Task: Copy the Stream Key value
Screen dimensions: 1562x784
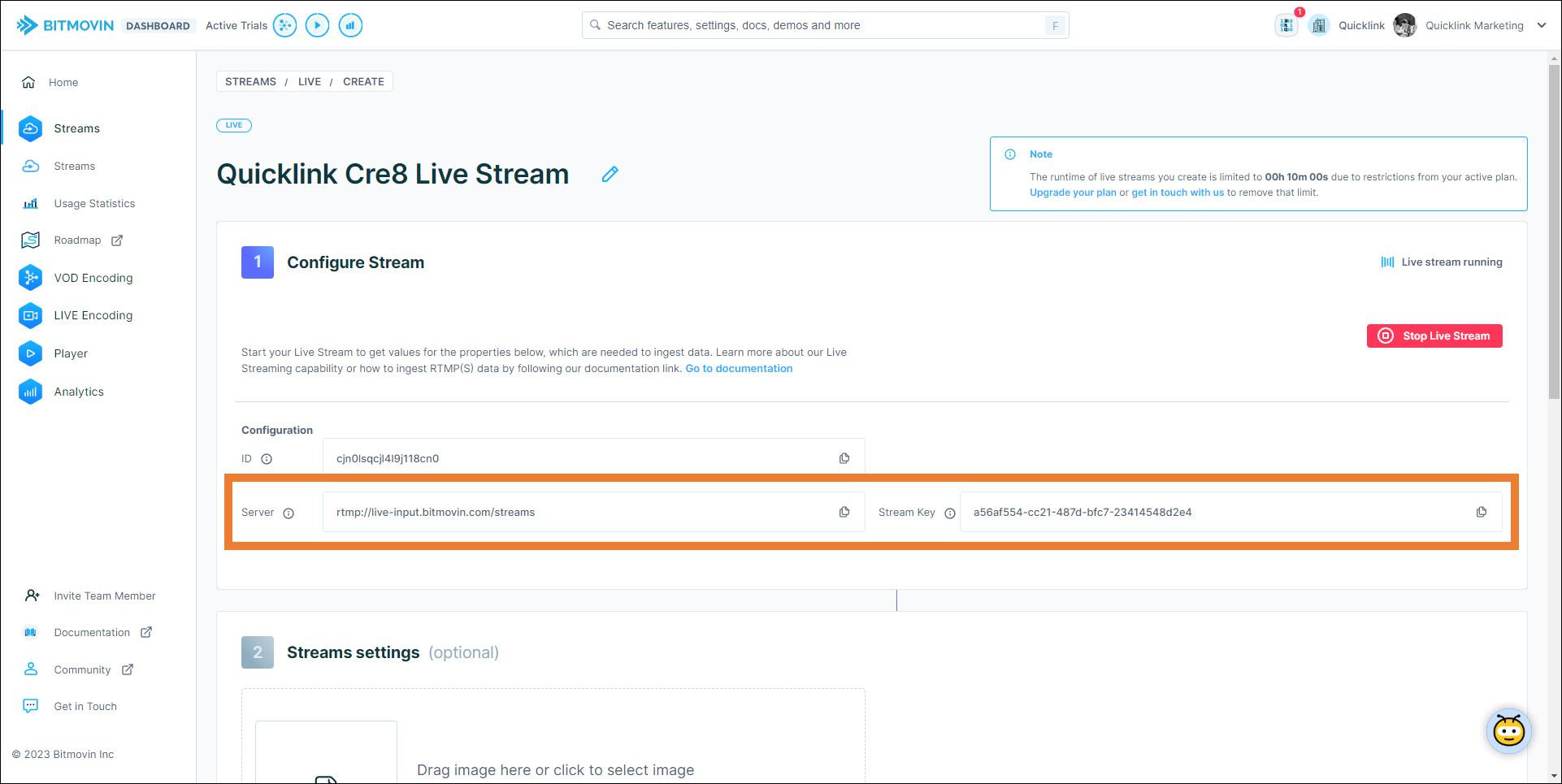Action: (x=1482, y=512)
